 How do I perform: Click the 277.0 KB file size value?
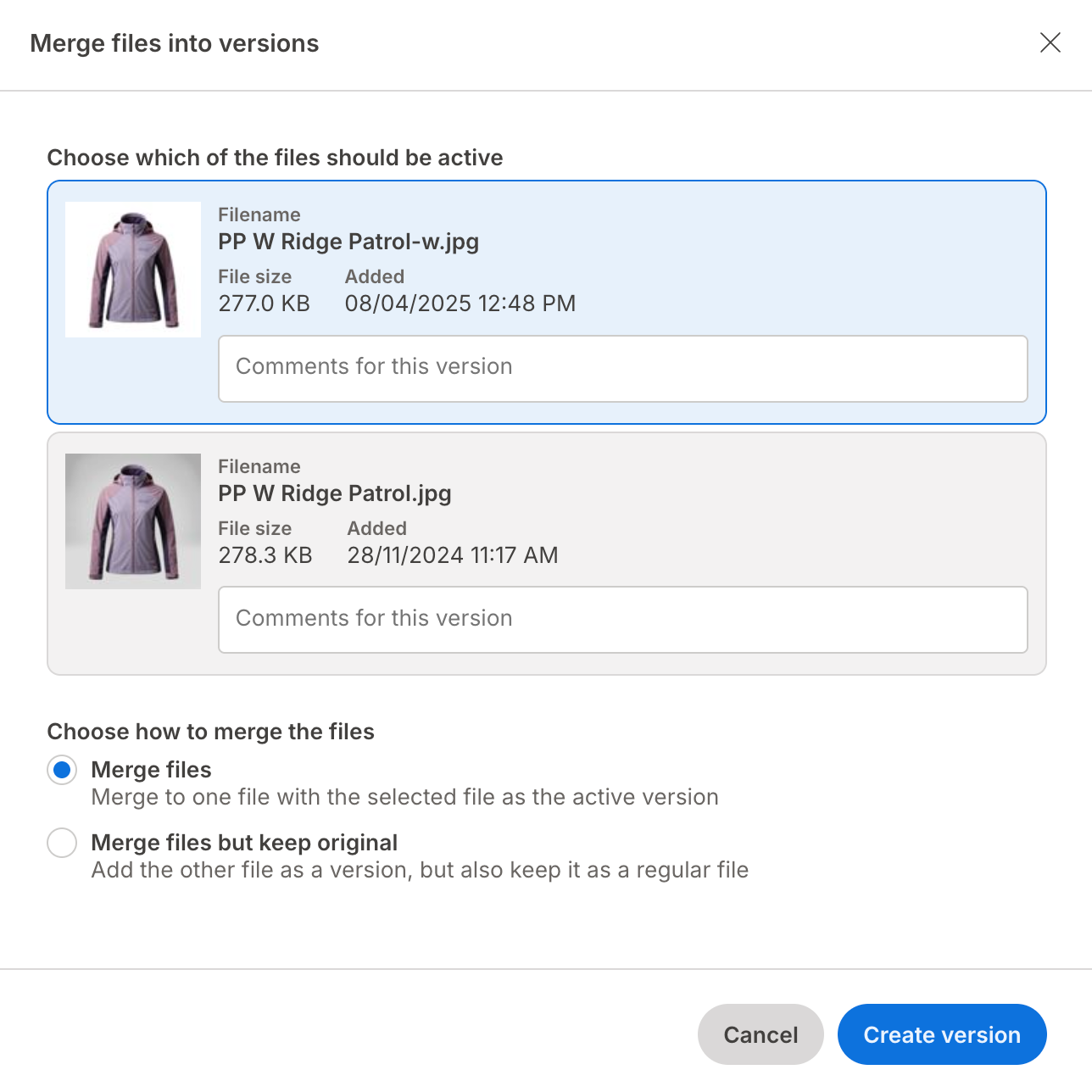264,304
